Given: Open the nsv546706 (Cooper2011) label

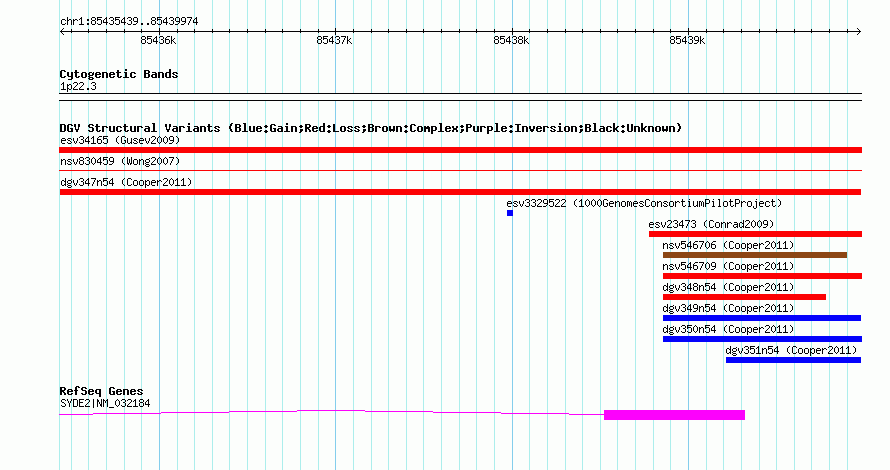Looking at the screenshot, I should [728, 245].
